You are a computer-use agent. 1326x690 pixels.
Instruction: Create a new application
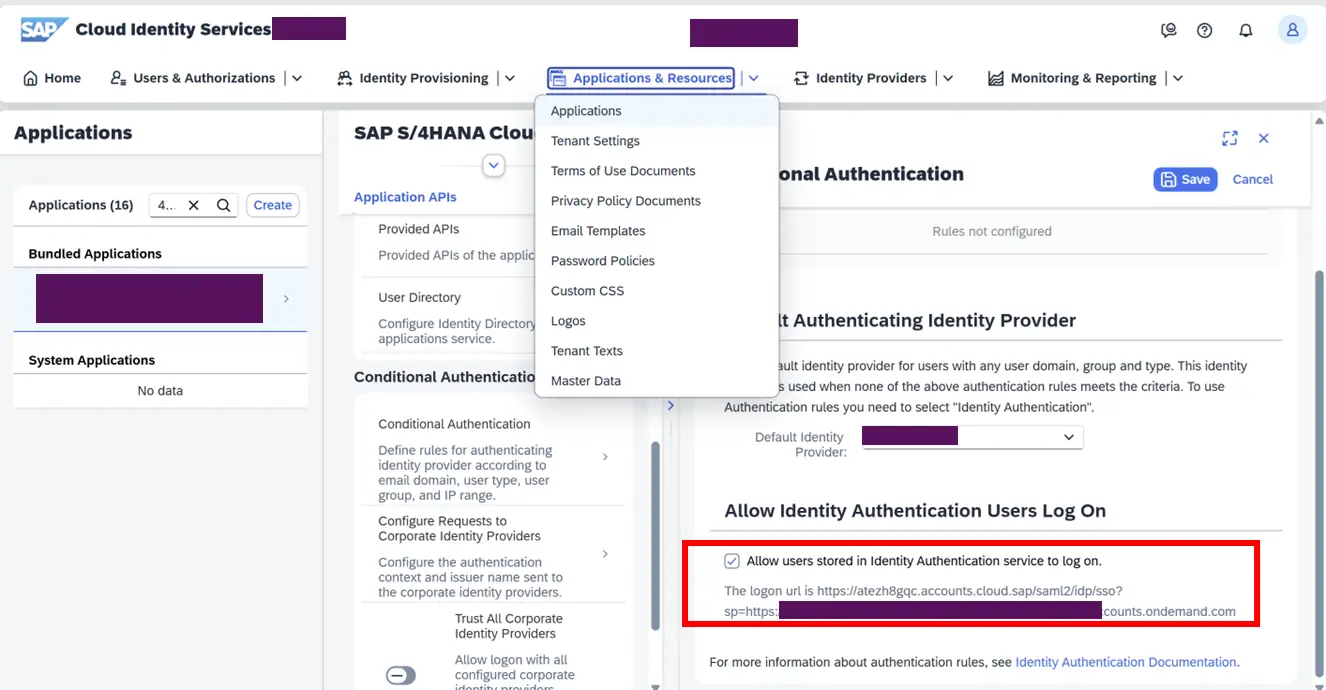point(273,205)
